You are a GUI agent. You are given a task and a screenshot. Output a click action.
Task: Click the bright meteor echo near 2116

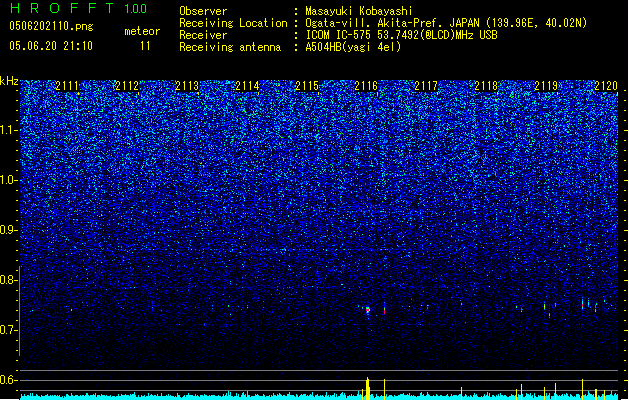point(367,310)
